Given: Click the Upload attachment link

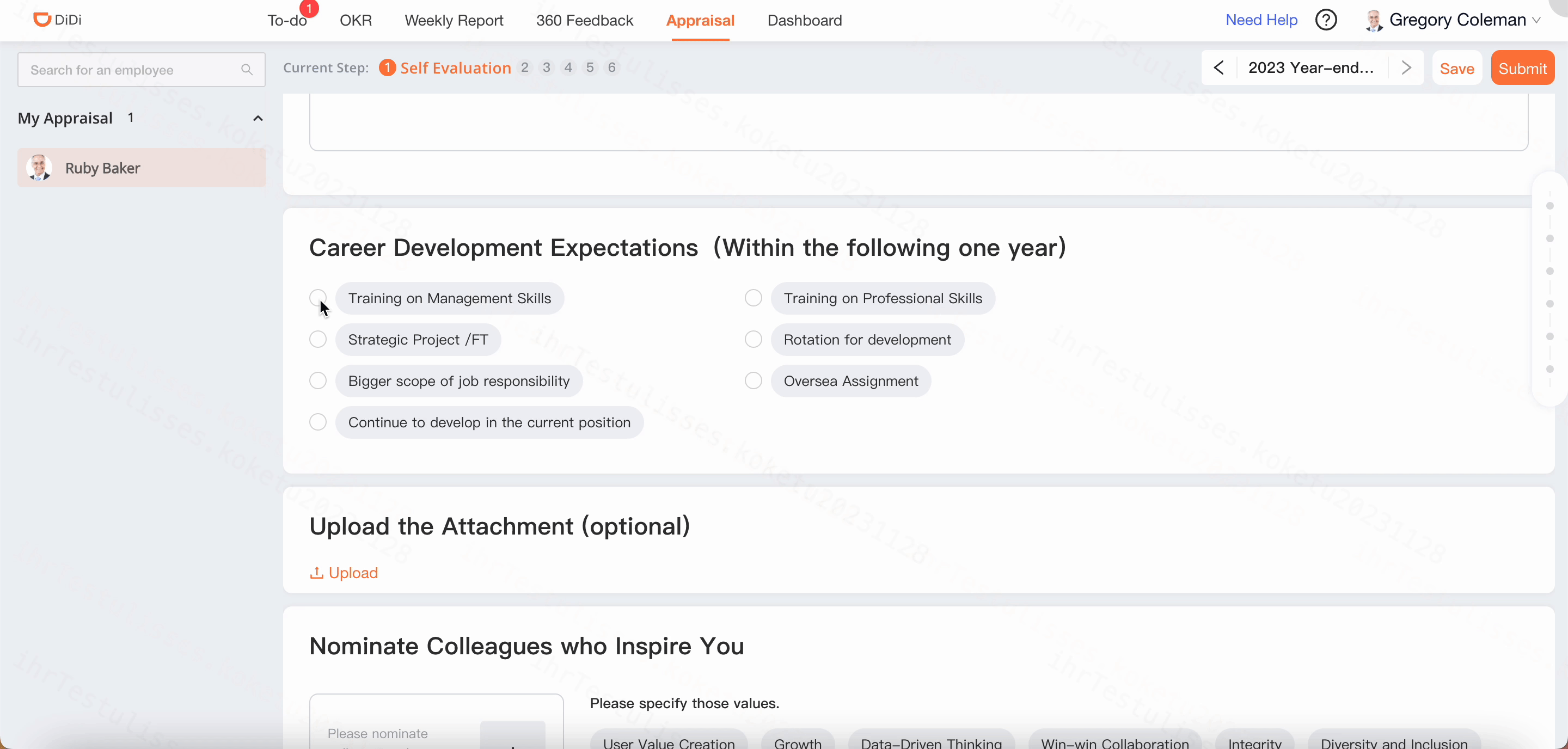Looking at the screenshot, I should click(x=345, y=573).
